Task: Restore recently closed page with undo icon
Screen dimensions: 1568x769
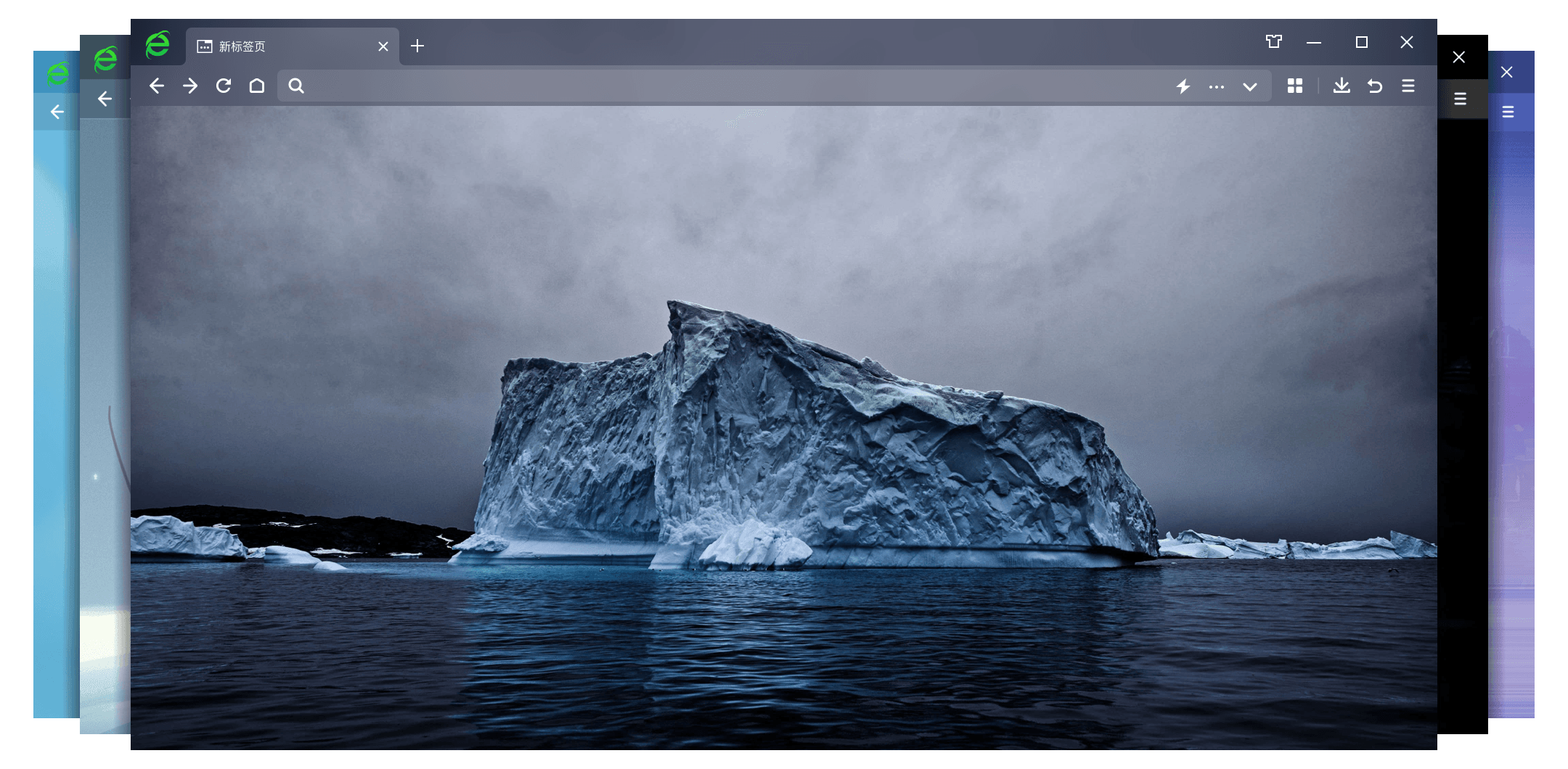Action: pos(1375,86)
